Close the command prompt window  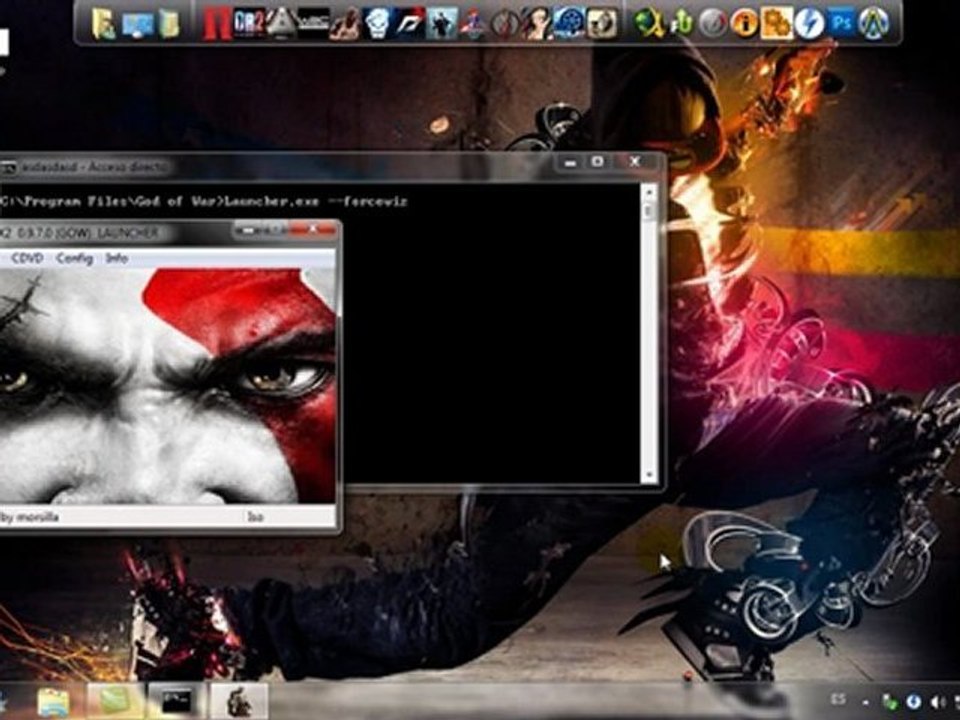[x=636, y=162]
